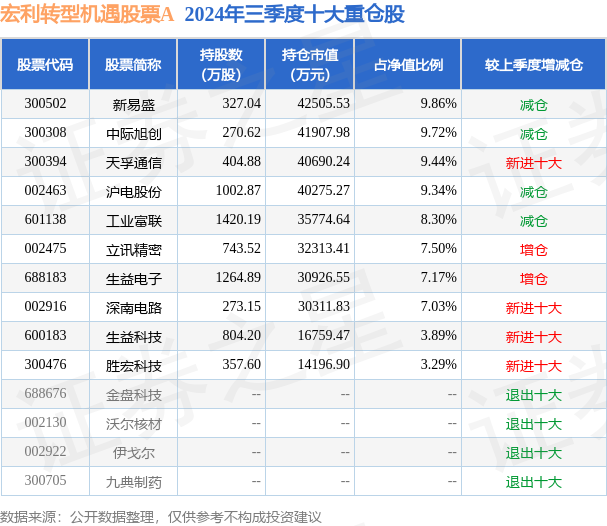Click the 3.89% net value ratio
This screenshot has width=607, height=526.
[x=439, y=336]
